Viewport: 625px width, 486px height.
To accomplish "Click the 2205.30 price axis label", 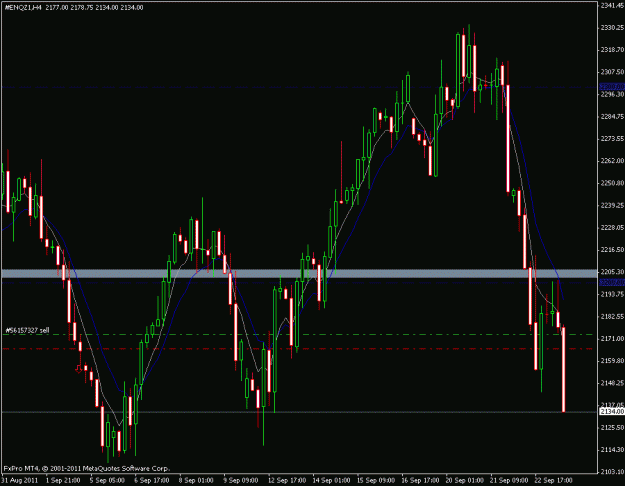I will 612,272.
